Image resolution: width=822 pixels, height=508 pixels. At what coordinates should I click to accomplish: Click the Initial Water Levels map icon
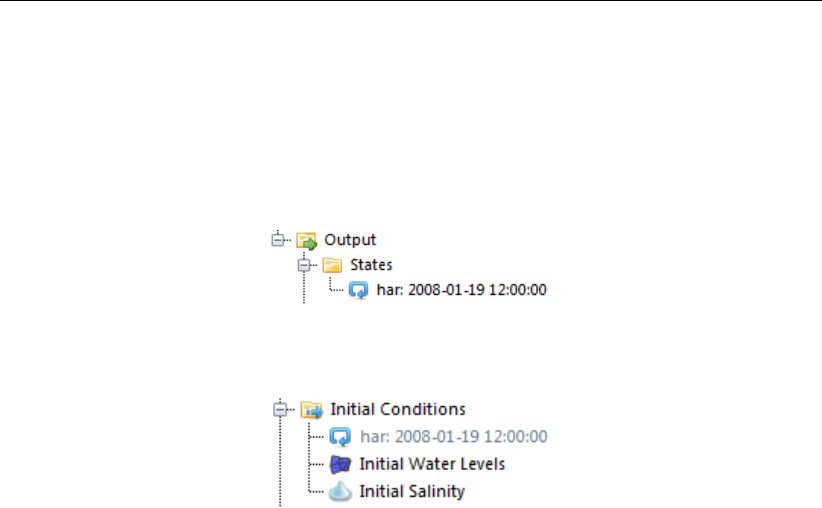pos(340,464)
